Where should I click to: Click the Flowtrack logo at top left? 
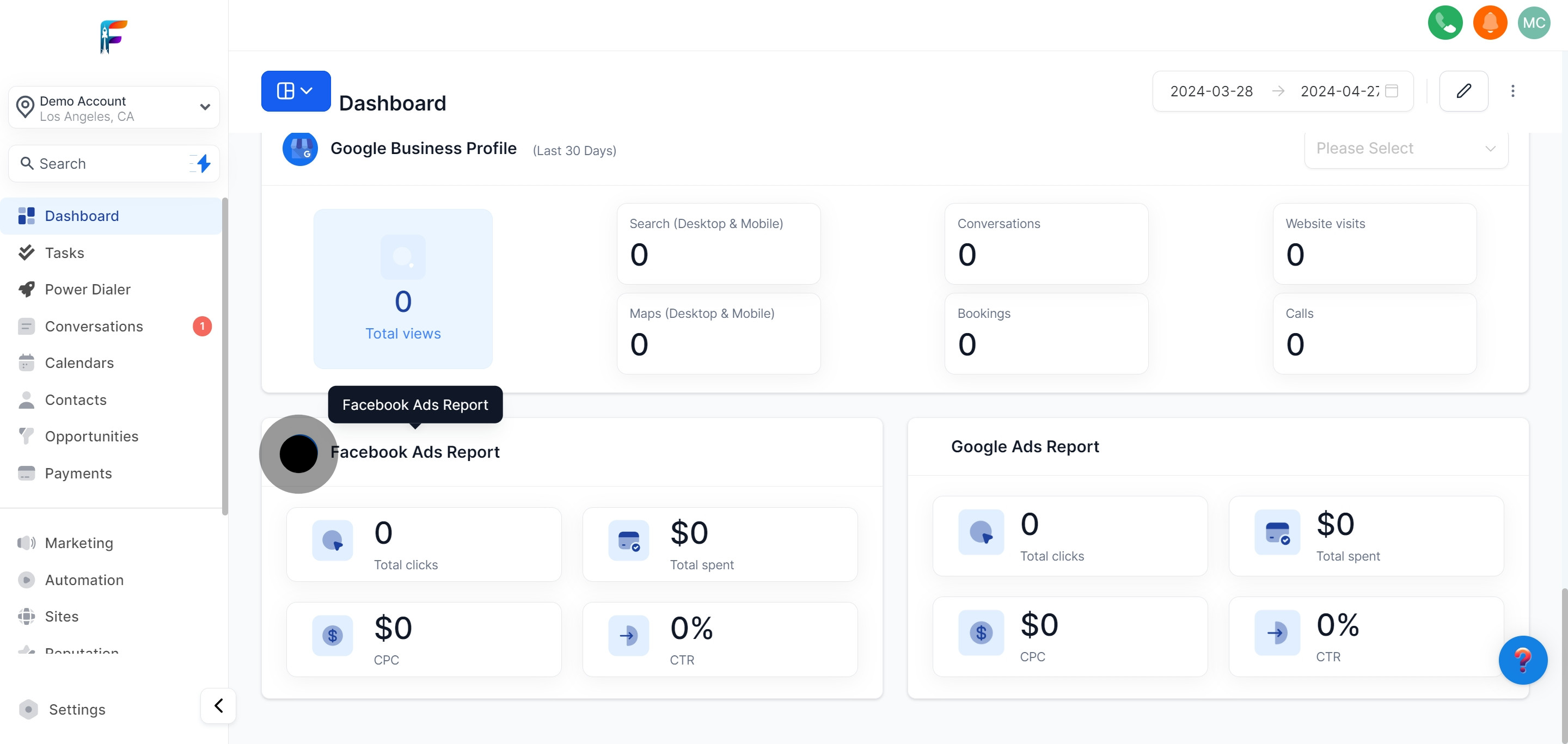tap(113, 36)
